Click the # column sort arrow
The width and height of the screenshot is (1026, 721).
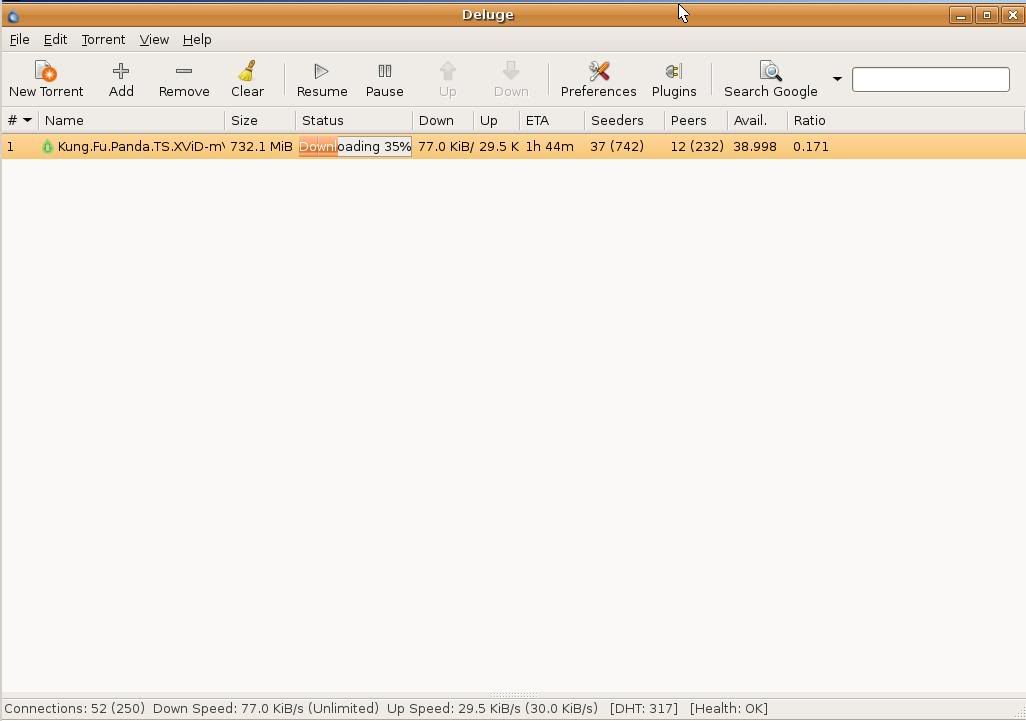point(27,120)
